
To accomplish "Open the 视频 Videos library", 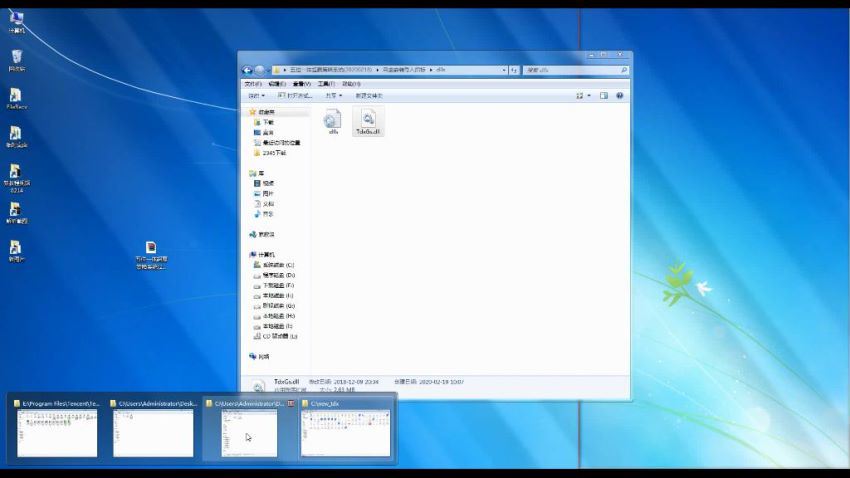I will 264,183.
